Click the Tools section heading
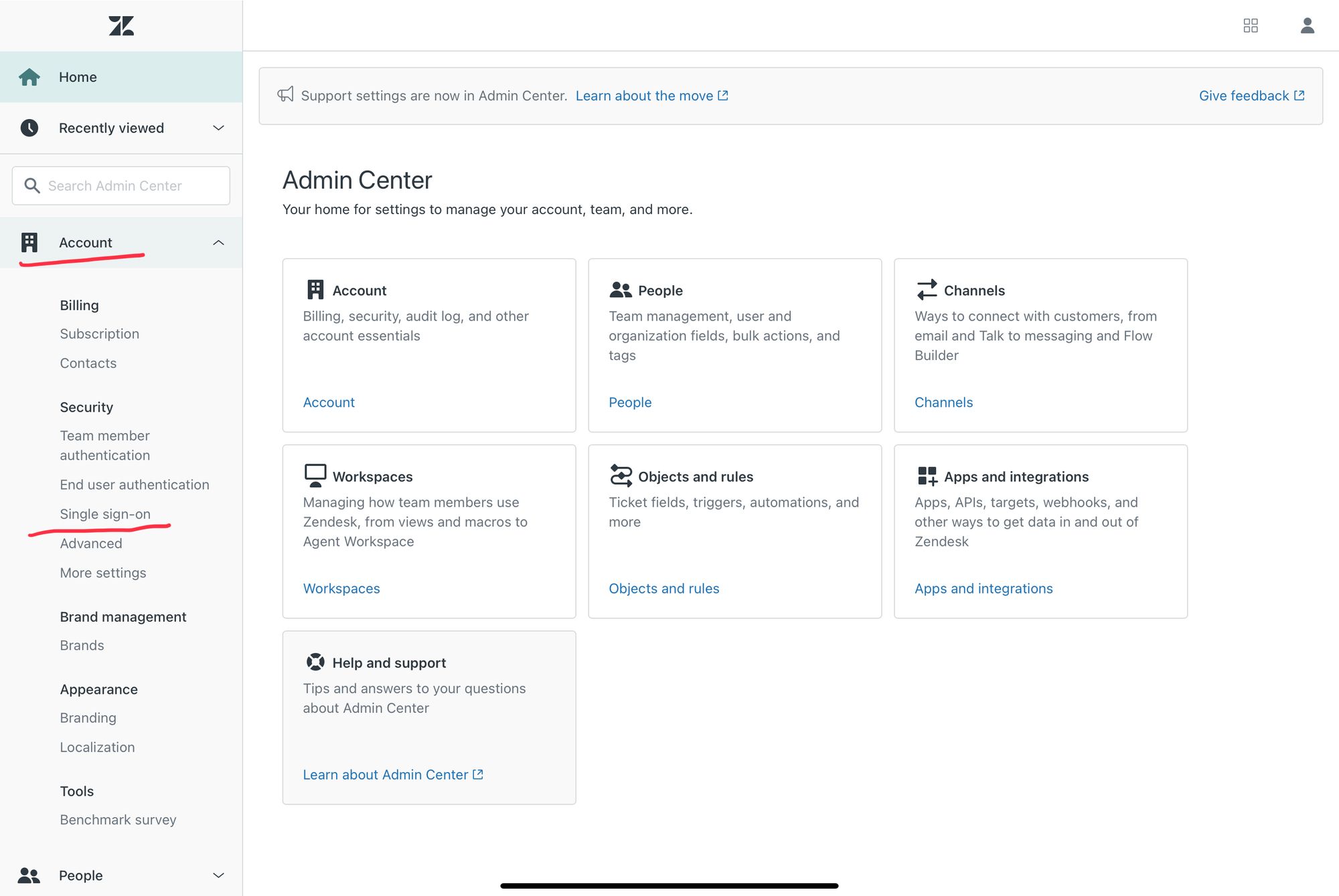Image resolution: width=1339 pixels, height=896 pixels. [77, 791]
